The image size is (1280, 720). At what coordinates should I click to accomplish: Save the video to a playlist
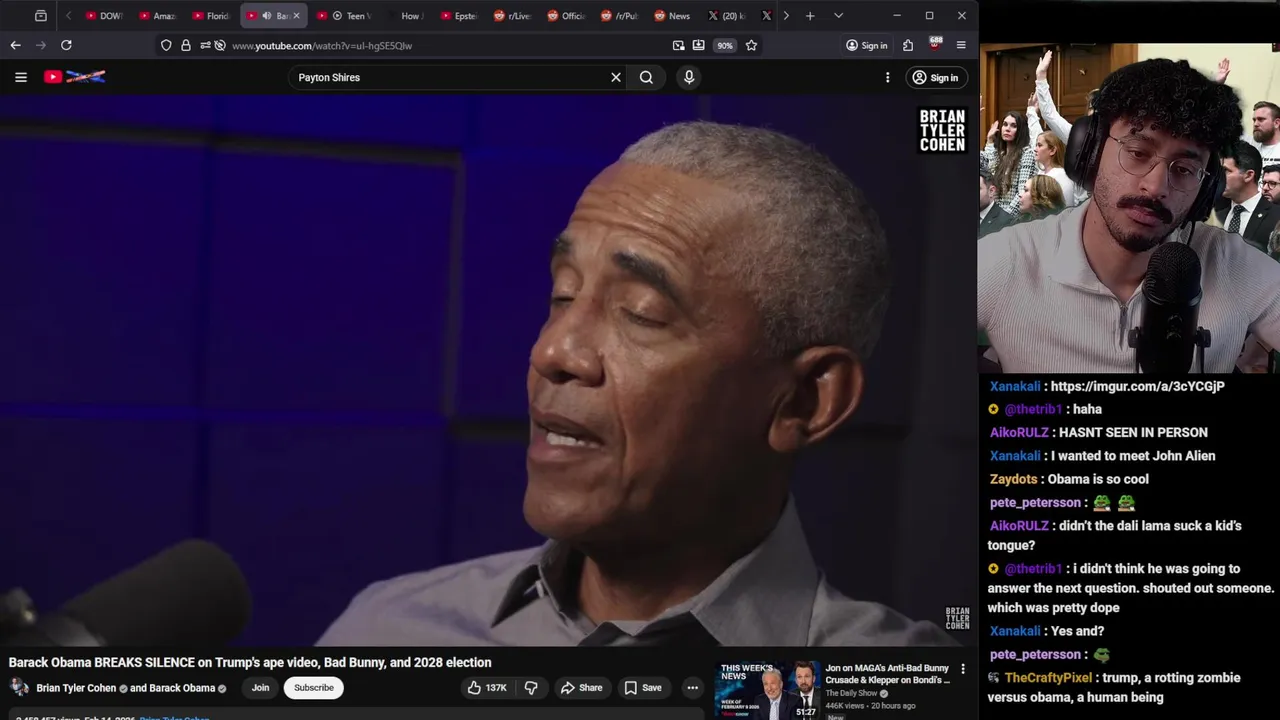[643, 687]
